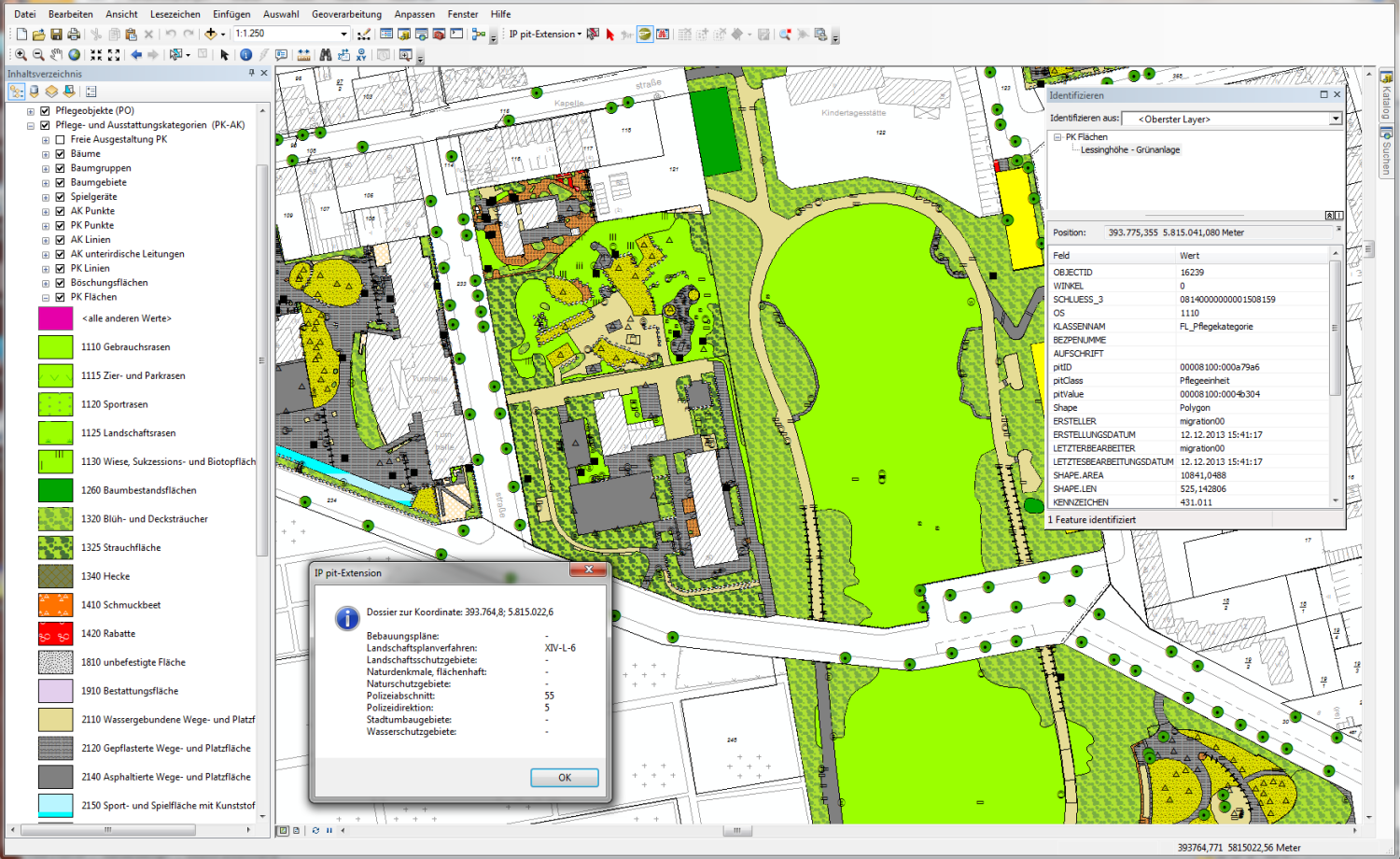Open Find binoculars tool
Screen dimensions: 1400x859
click(325, 55)
